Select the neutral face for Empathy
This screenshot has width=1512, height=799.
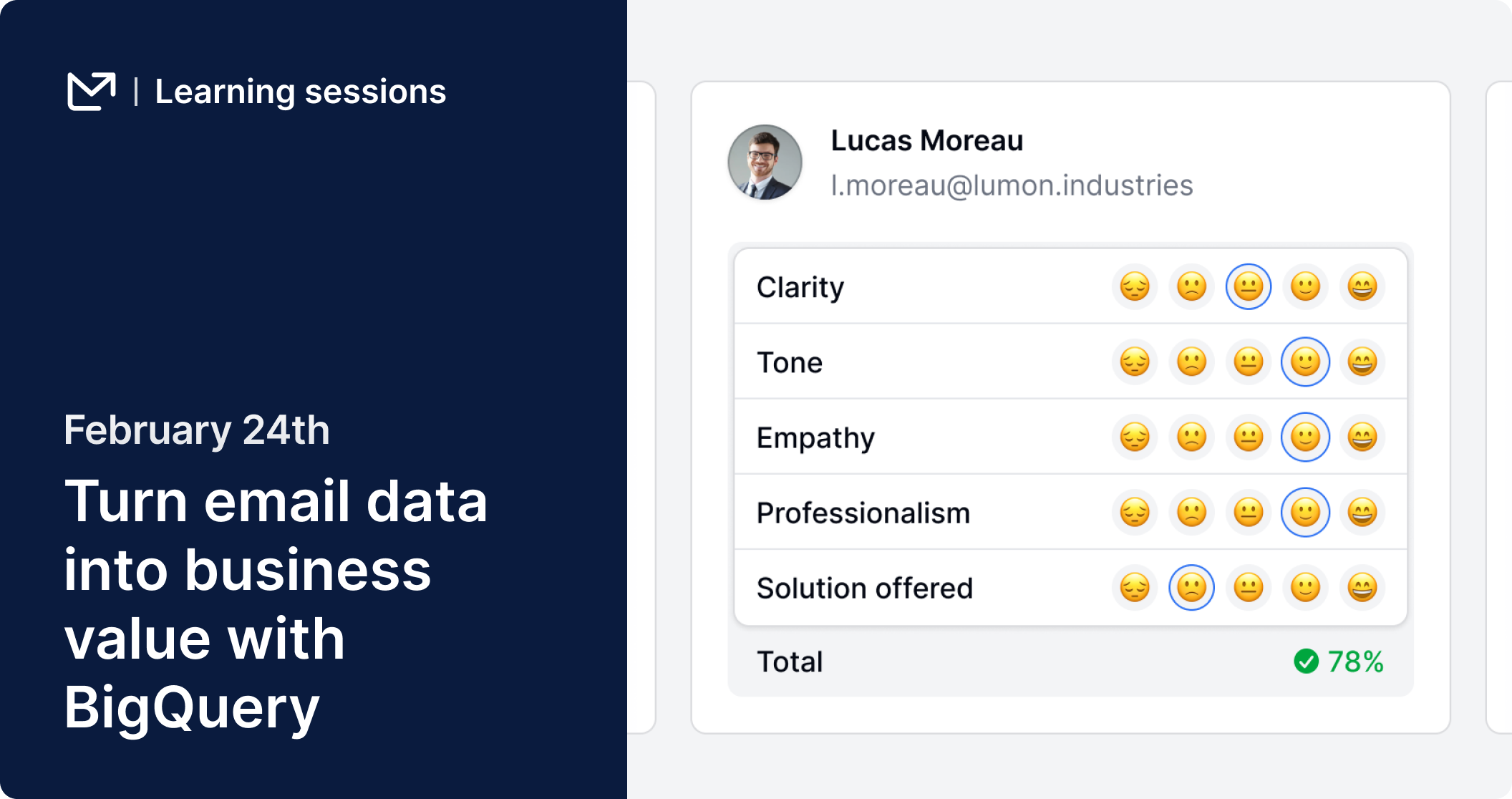tap(1249, 437)
